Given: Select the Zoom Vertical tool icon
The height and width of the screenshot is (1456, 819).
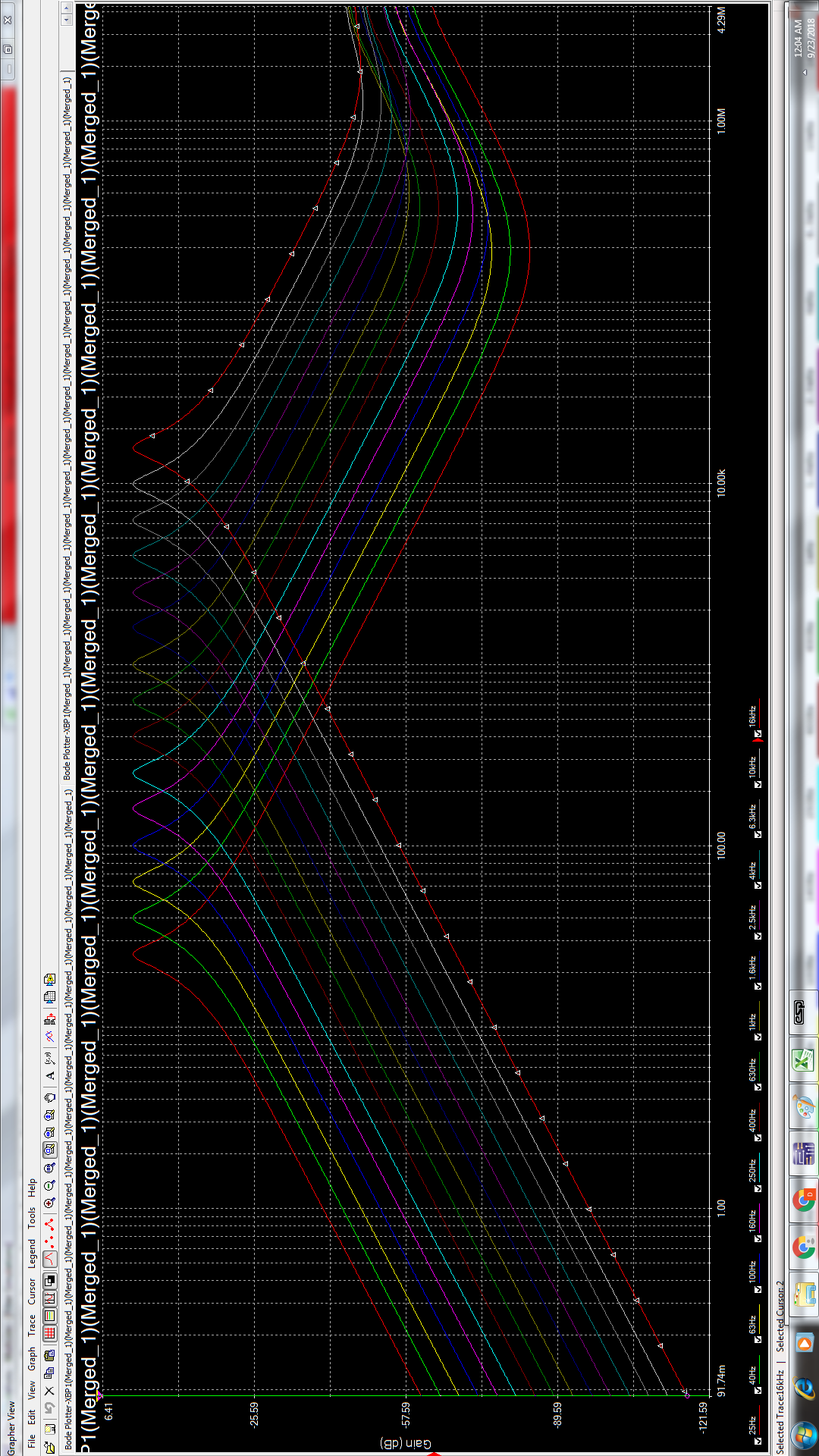Looking at the screenshot, I should coord(49,1113).
